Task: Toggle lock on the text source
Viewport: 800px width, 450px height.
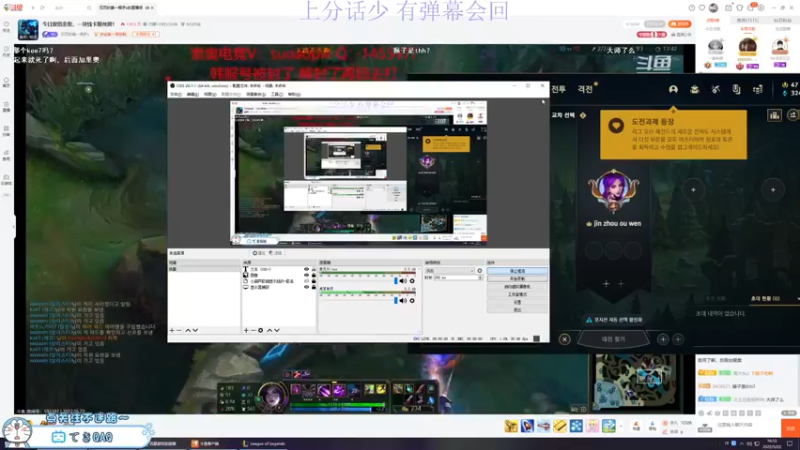Action: pos(314,269)
